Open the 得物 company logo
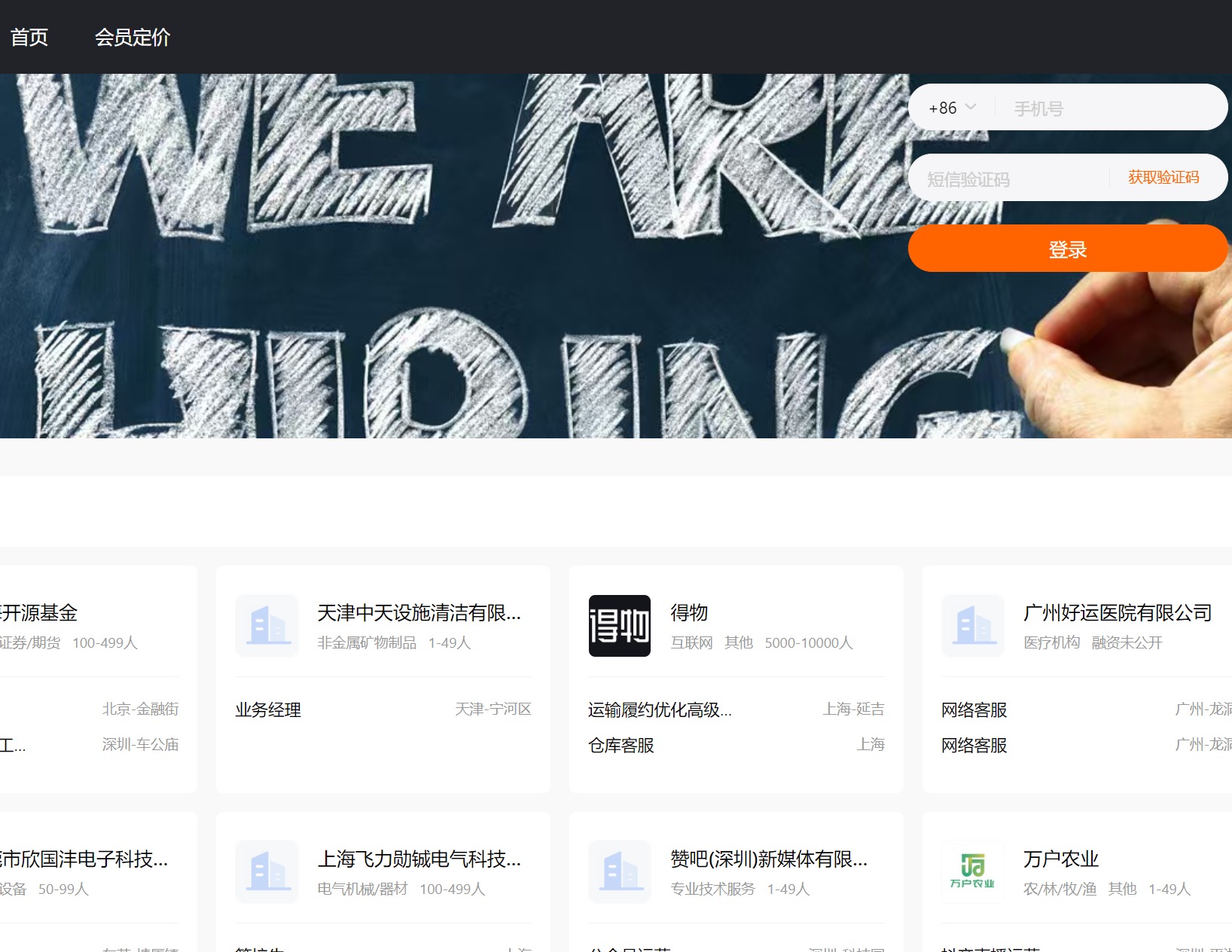Screen dimensions: 1232x952 (x=620, y=626)
